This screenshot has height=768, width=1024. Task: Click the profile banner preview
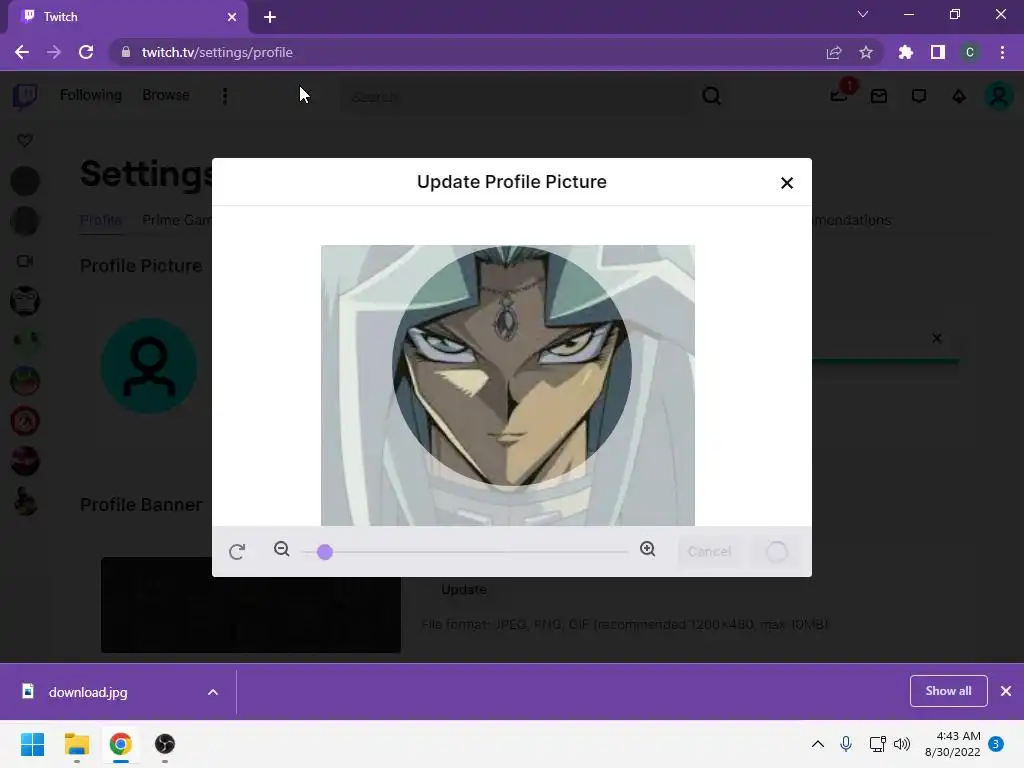click(251, 605)
